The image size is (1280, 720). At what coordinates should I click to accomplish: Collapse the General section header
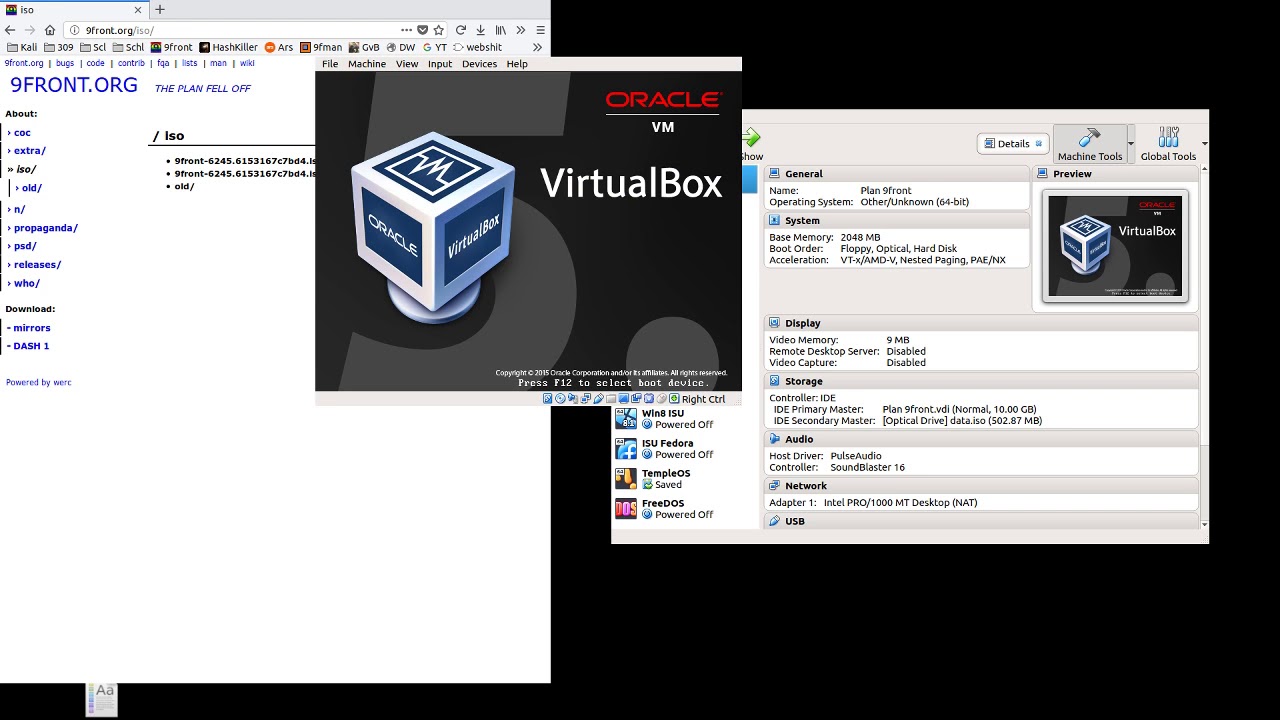897,174
